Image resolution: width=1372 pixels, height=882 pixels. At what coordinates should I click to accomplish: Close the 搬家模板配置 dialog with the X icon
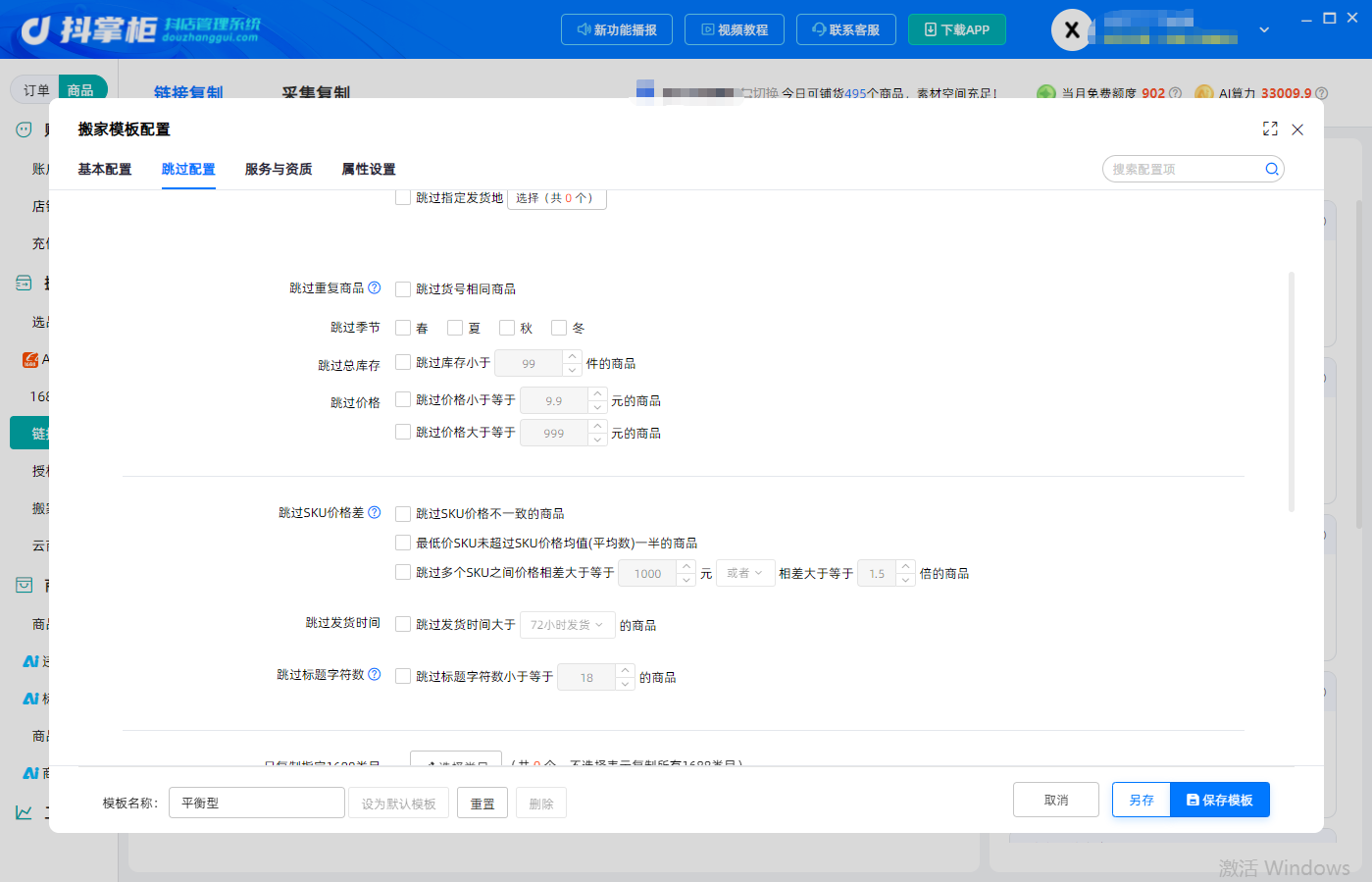point(1297,130)
